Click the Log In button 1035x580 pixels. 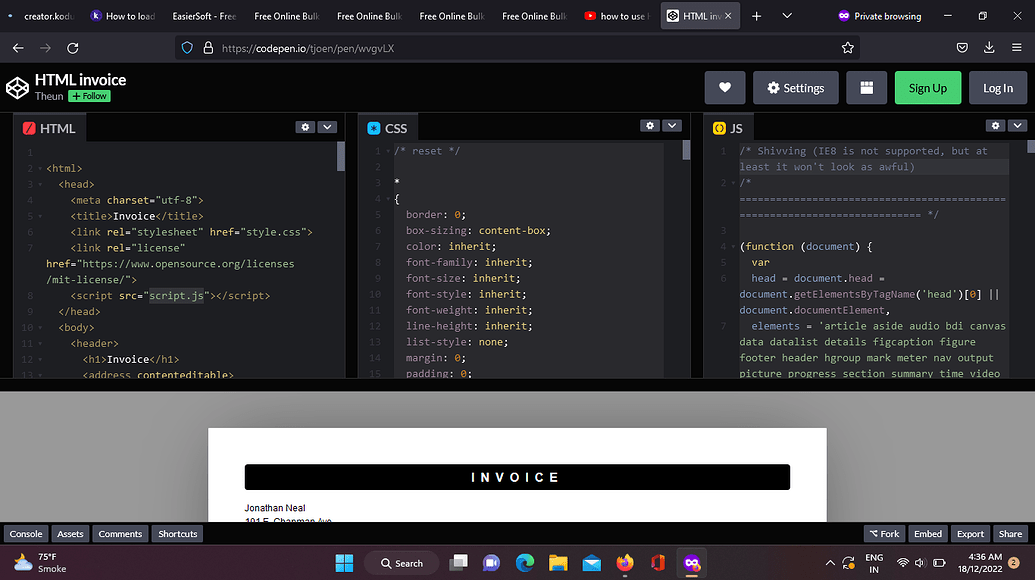997,88
